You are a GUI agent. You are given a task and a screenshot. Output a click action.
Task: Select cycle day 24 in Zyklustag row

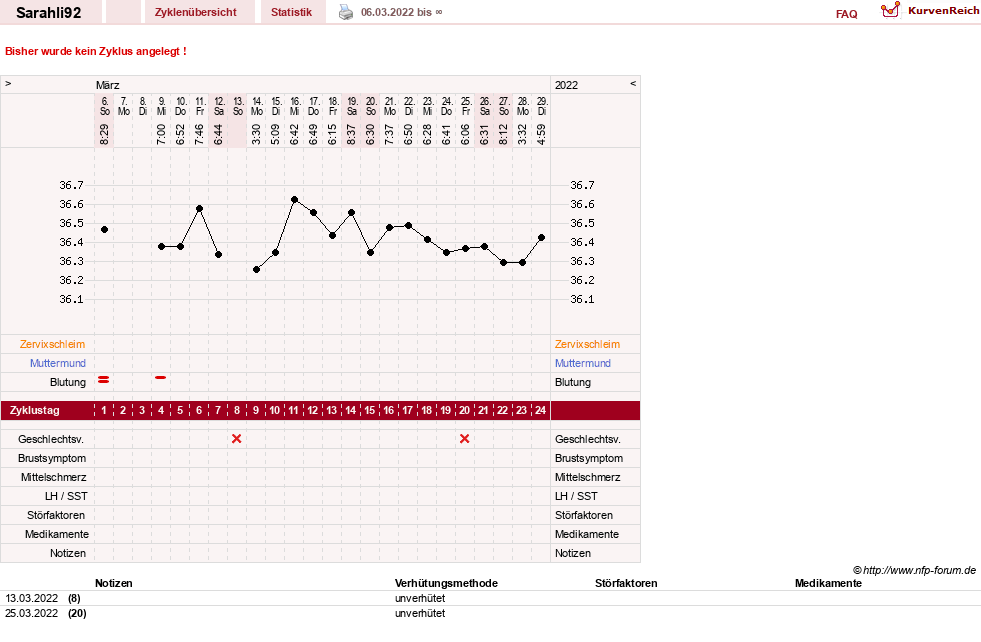pyautogui.click(x=541, y=410)
